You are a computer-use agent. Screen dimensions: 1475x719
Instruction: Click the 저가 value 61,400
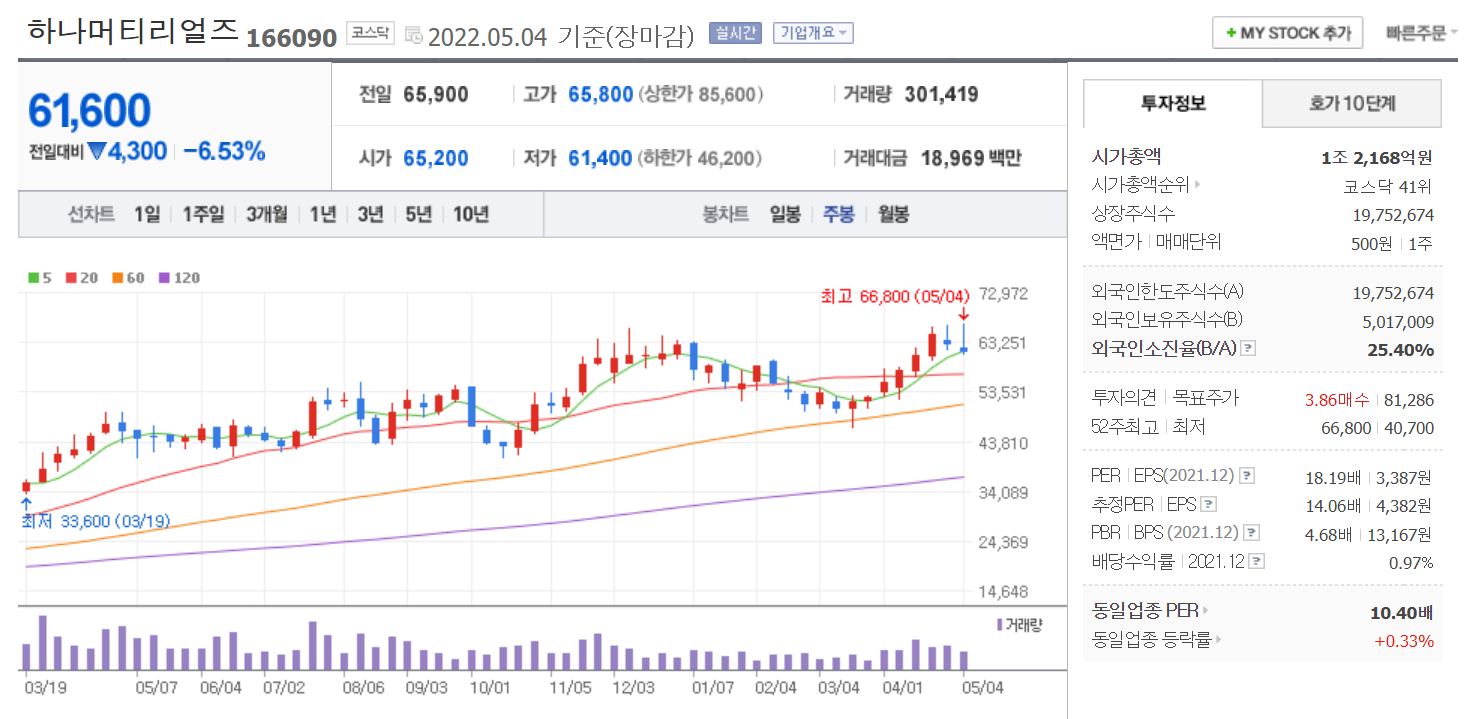[x=600, y=158]
